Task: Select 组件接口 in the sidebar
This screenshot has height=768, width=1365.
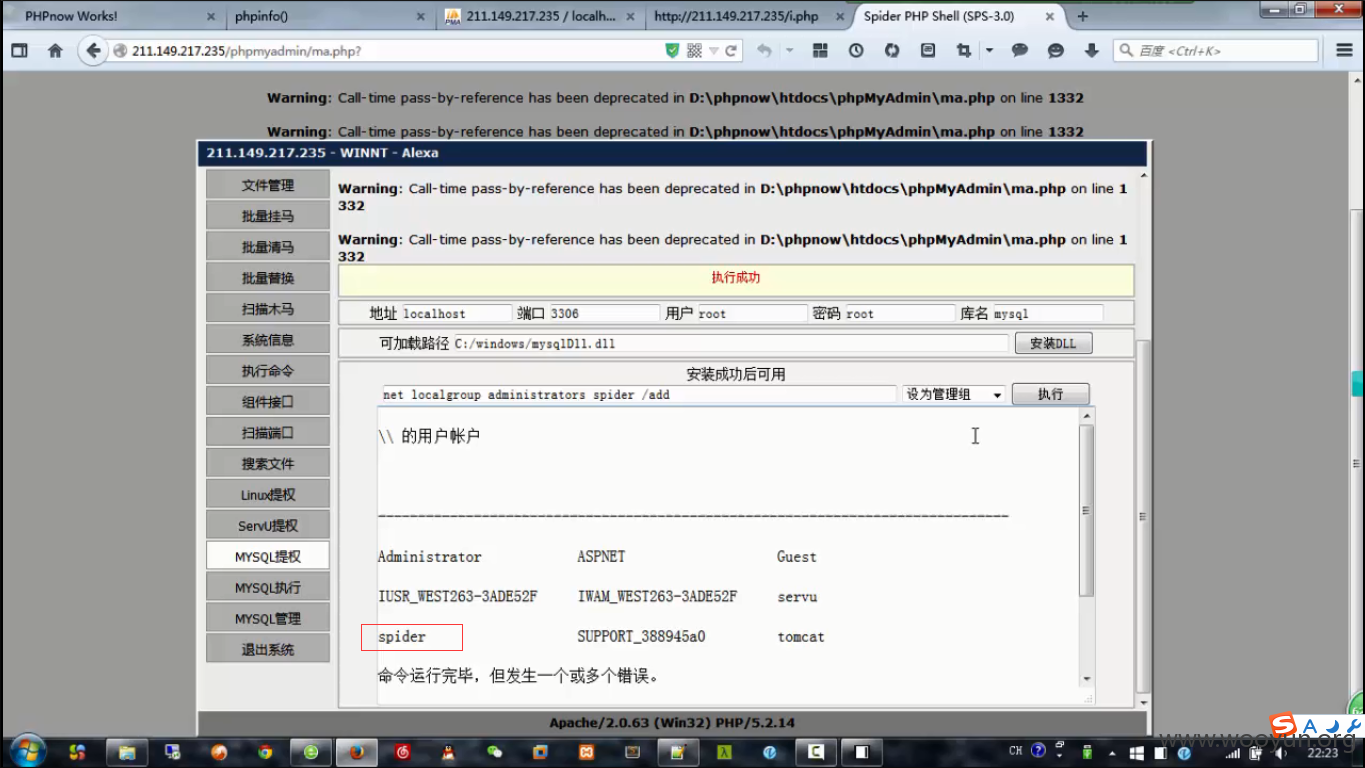Action: [x=267, y=402]
